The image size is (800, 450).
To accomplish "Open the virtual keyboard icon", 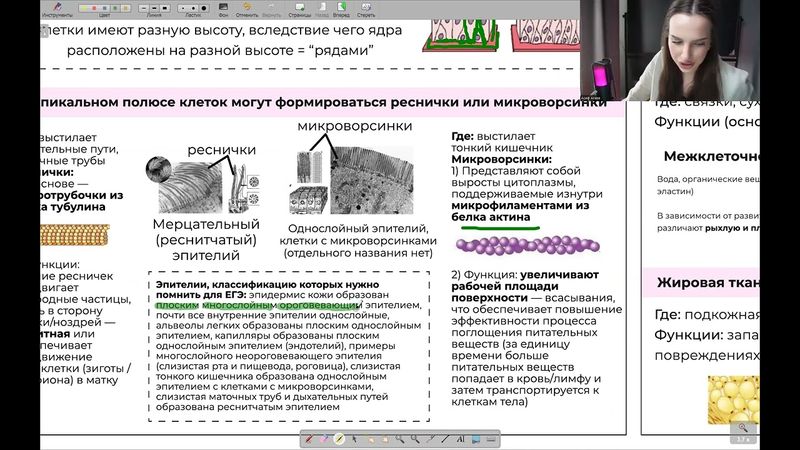I will click(491, 440).
